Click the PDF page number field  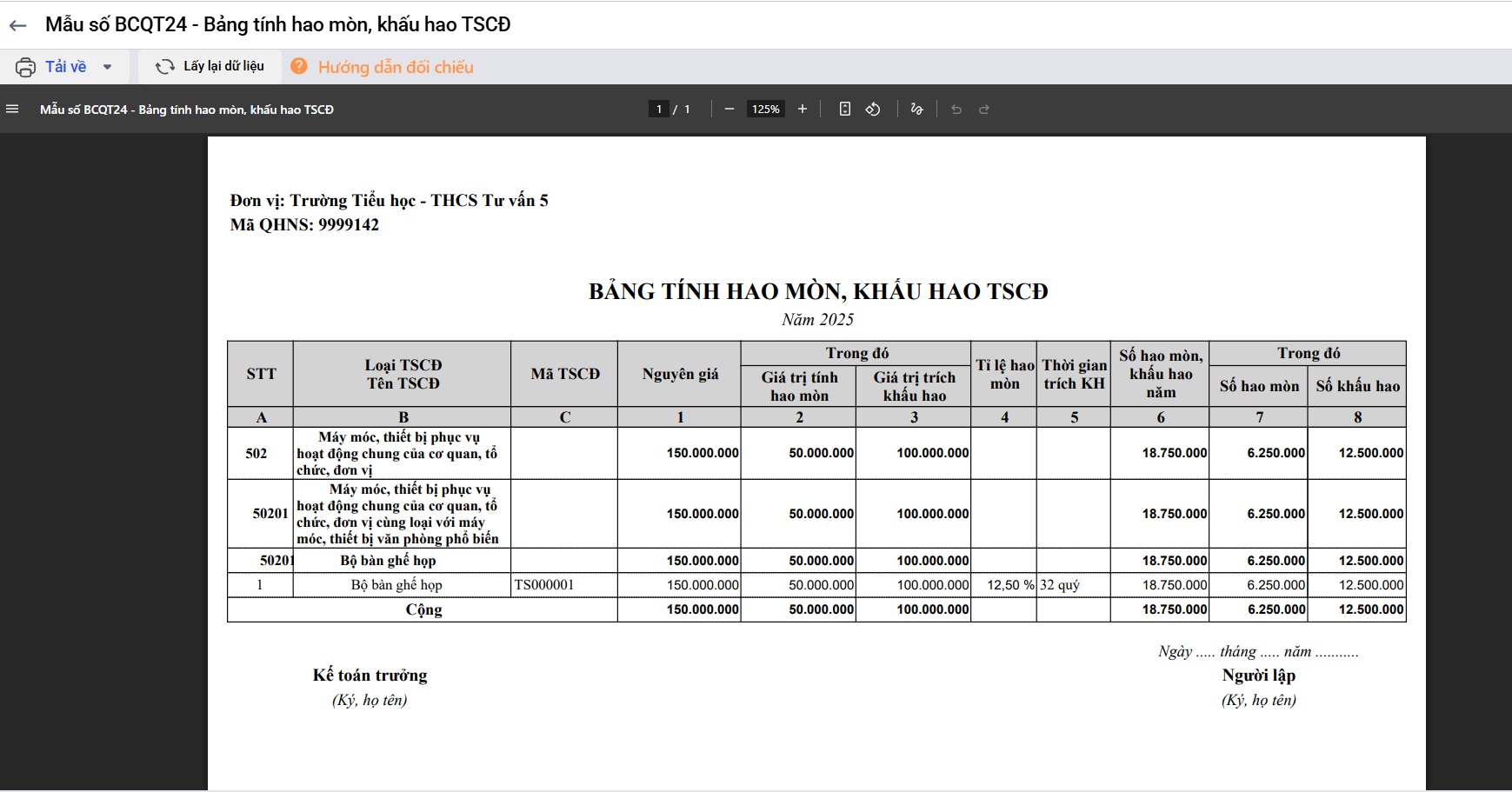[x=659, y=110]
